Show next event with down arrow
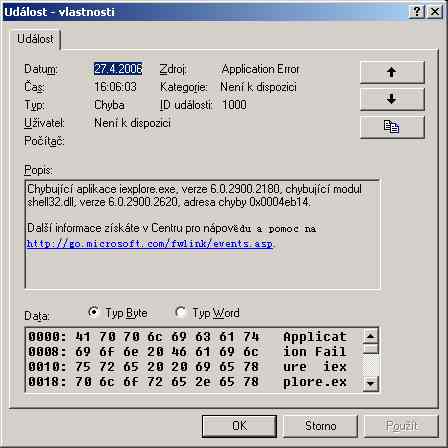The width and height of the screenshot is (448, 448). (x=392, y=99)
